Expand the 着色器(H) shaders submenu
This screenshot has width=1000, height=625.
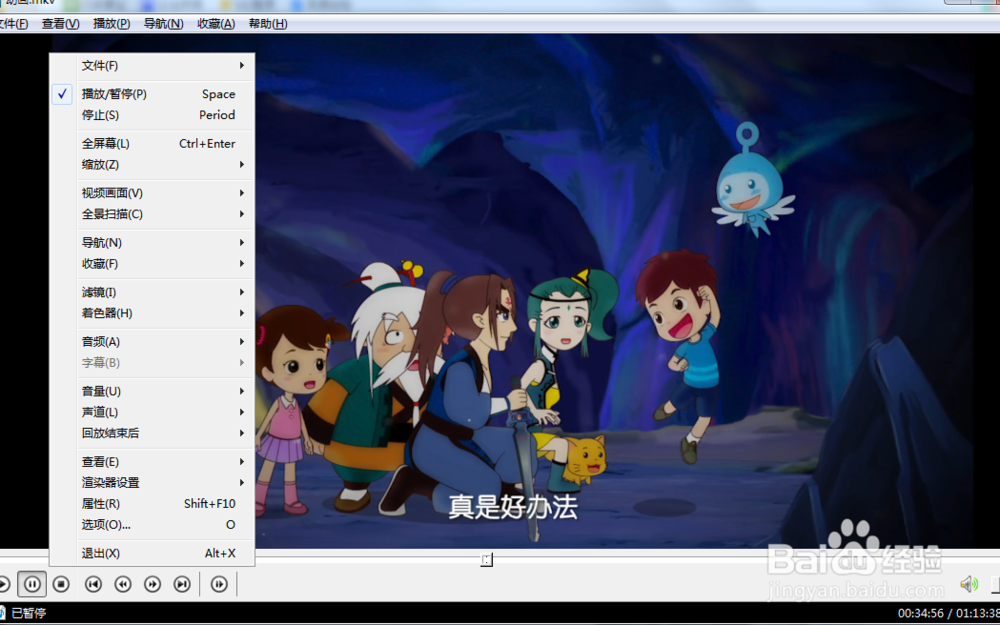pos(152,313)
